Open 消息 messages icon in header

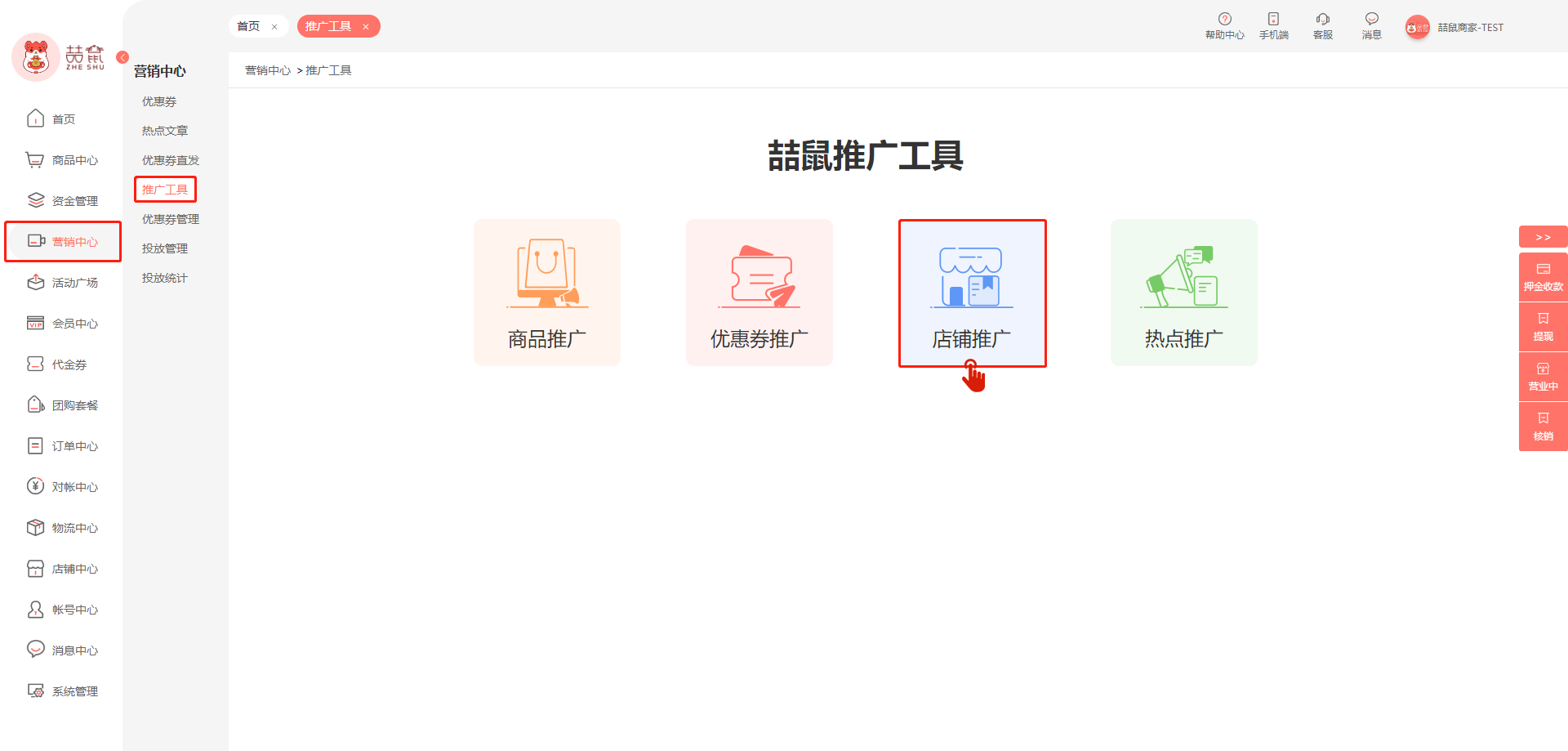tap(1372, 26)
